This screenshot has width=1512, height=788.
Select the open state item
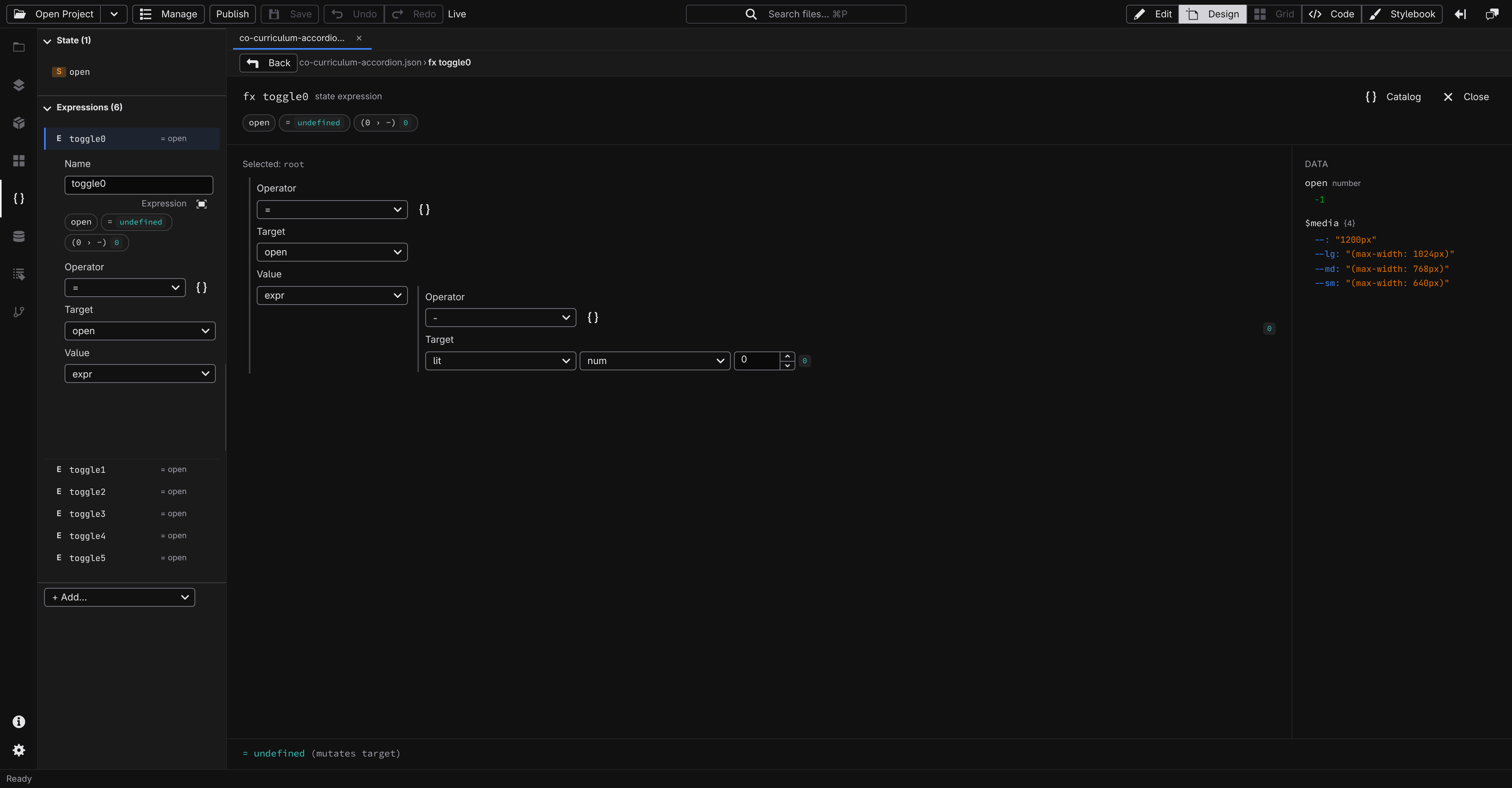pos(132,72)
